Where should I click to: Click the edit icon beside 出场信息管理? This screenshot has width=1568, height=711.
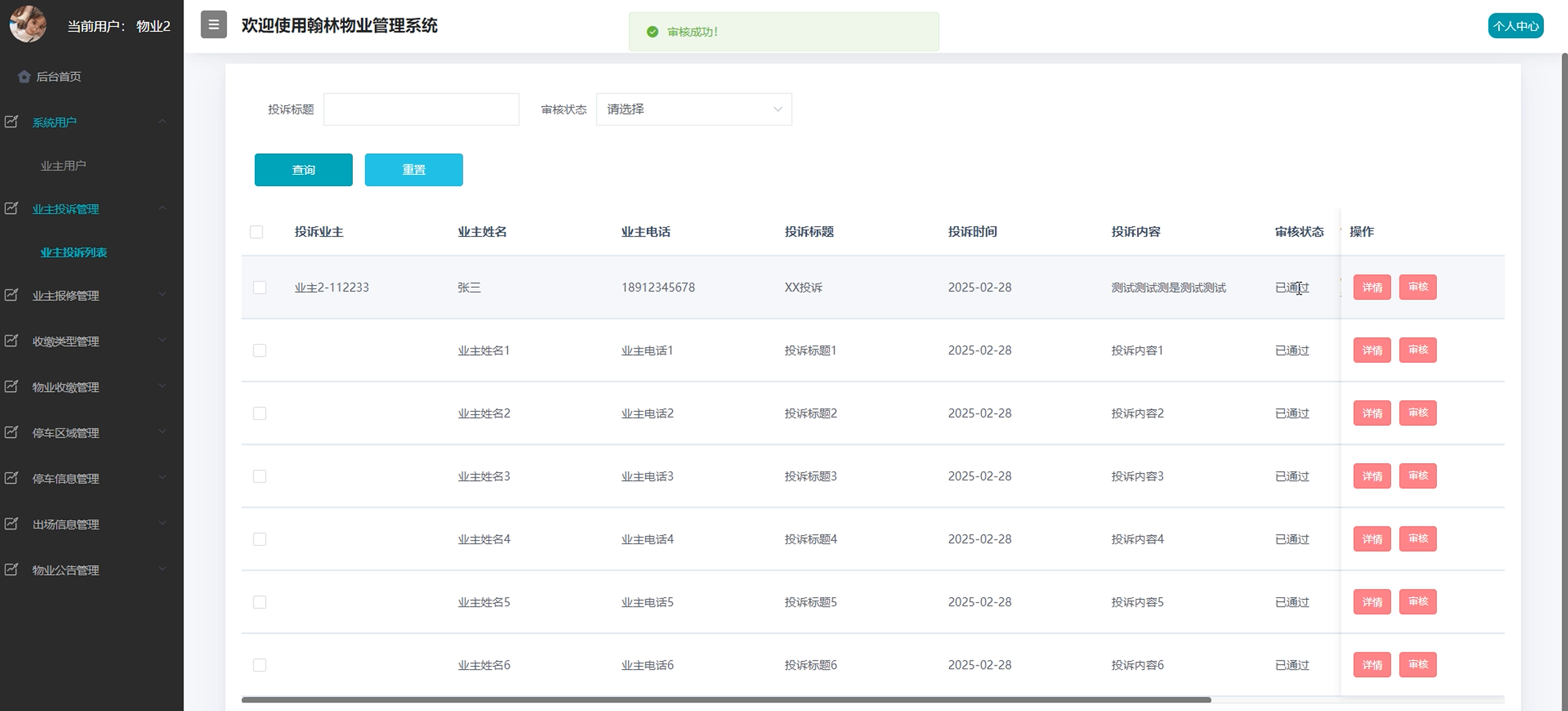[11, 524]
